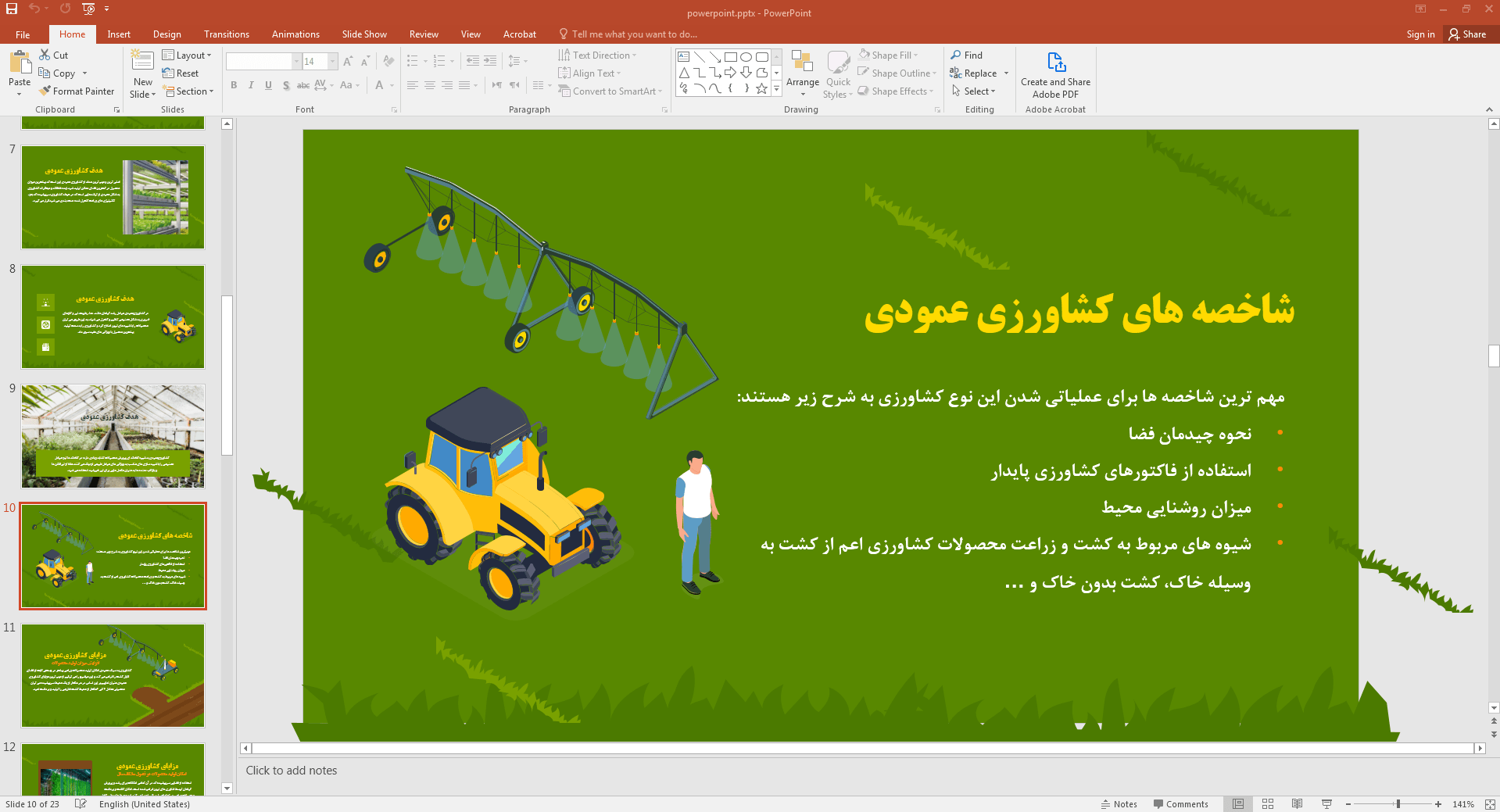Select the star shape in shapes gallery
This screenshot has width=1500, height=812.
point(762,88)
